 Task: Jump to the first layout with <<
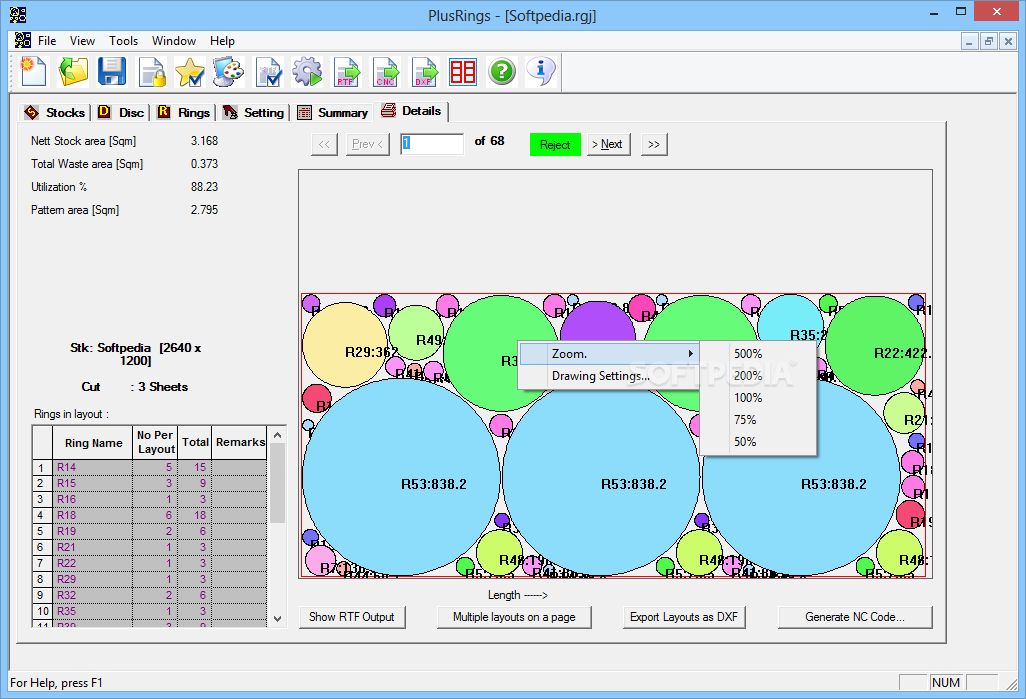coord(324,144)
